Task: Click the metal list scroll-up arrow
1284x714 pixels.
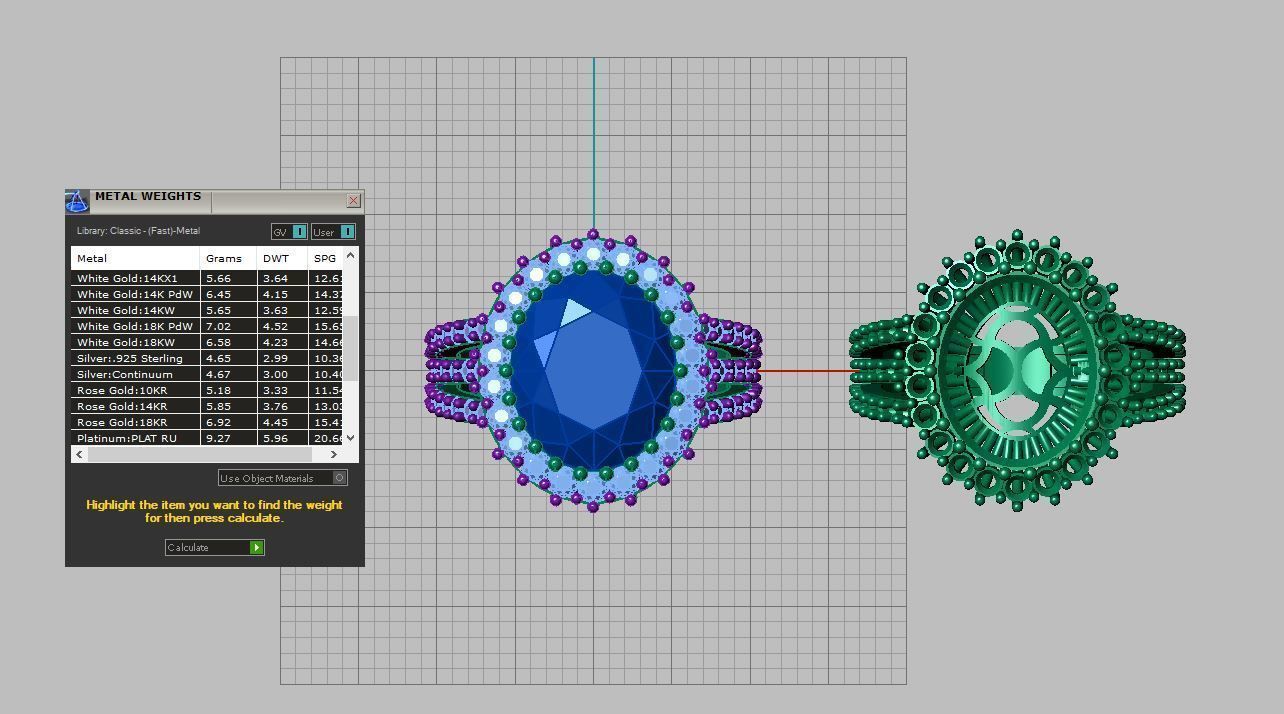Action: click(x=350, y=256)
